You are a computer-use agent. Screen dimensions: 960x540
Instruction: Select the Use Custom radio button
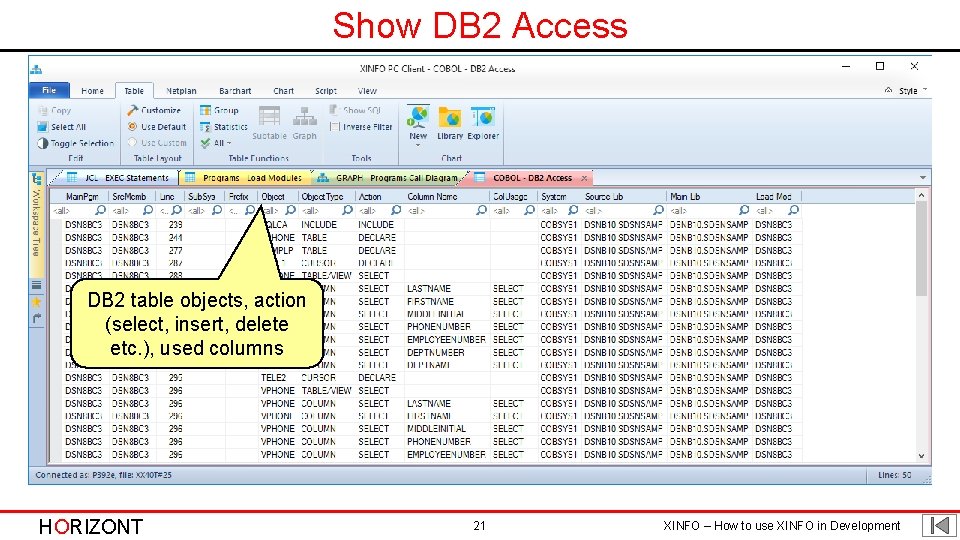pos(132,143)
